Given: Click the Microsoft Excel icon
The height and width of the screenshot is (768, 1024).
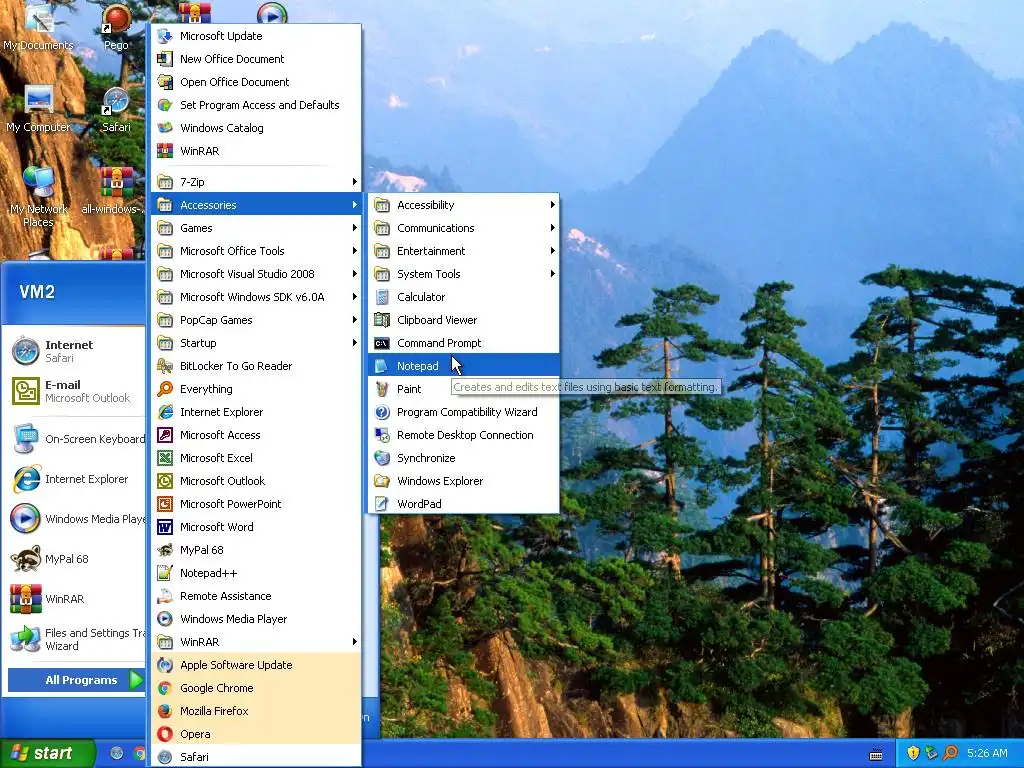Looking at the screenshot, I should point(165,458).
